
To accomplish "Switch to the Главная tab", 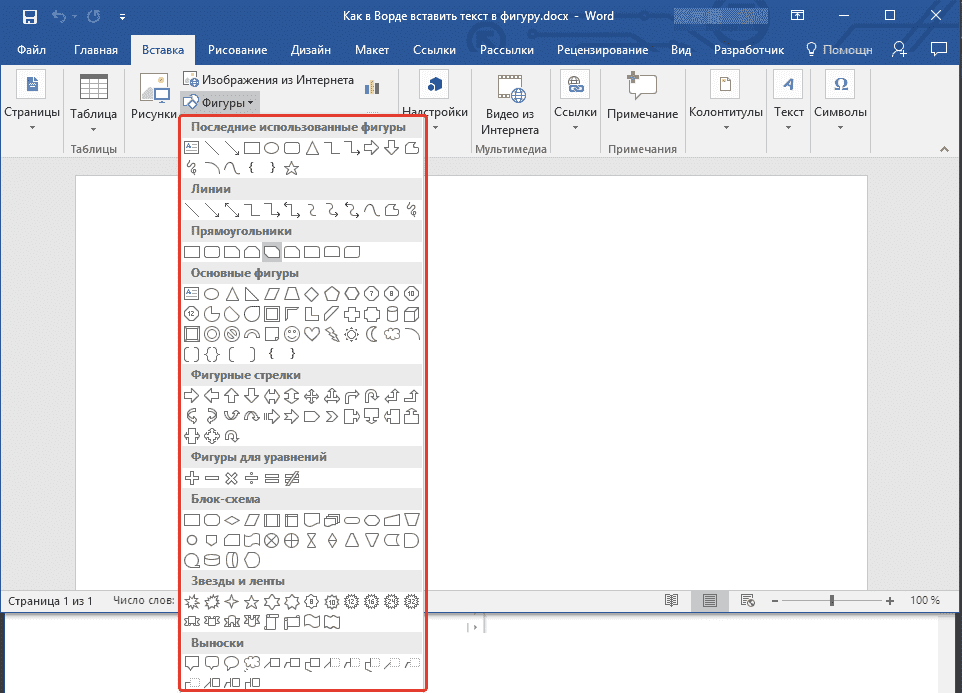I will pos(96,50).
